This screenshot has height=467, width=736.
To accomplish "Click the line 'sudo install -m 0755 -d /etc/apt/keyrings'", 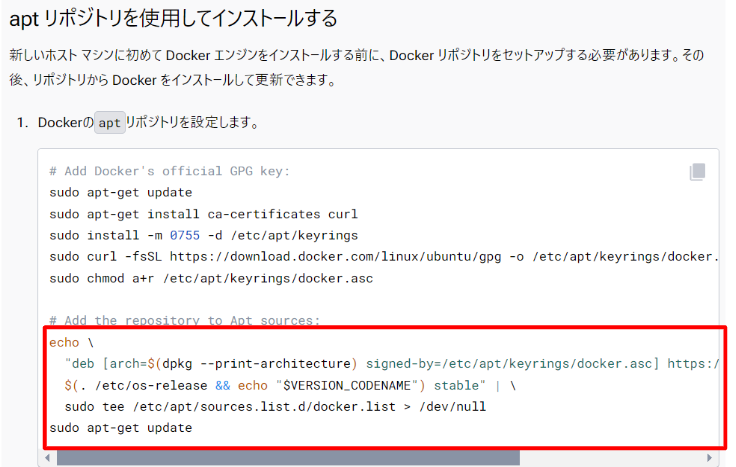I will coord(203,236).
